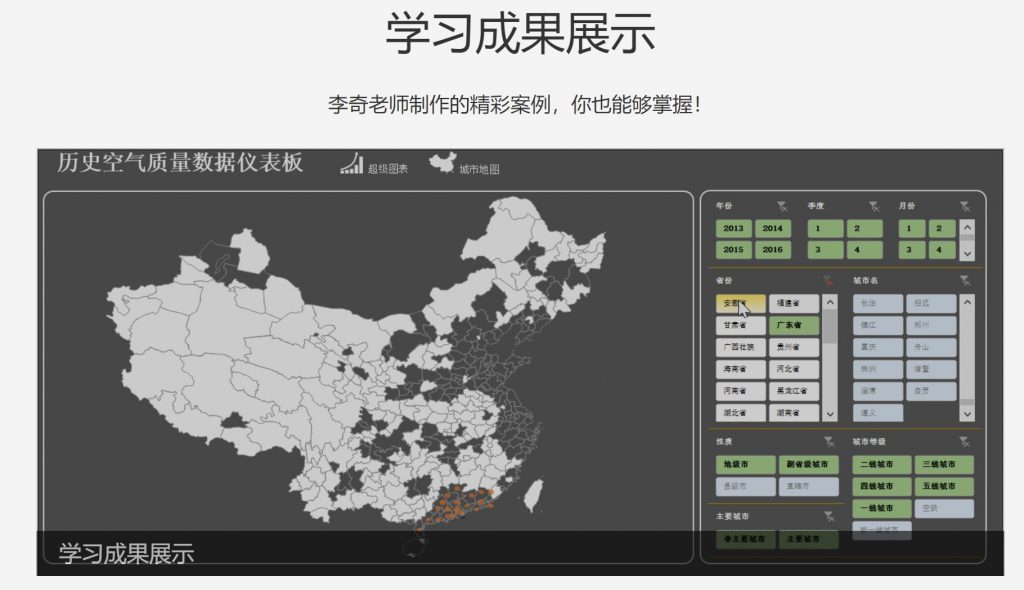1024x590 pixels.
Task: Toggle year 2016 in 年份 slicer
Action: [x=773, y=250]
